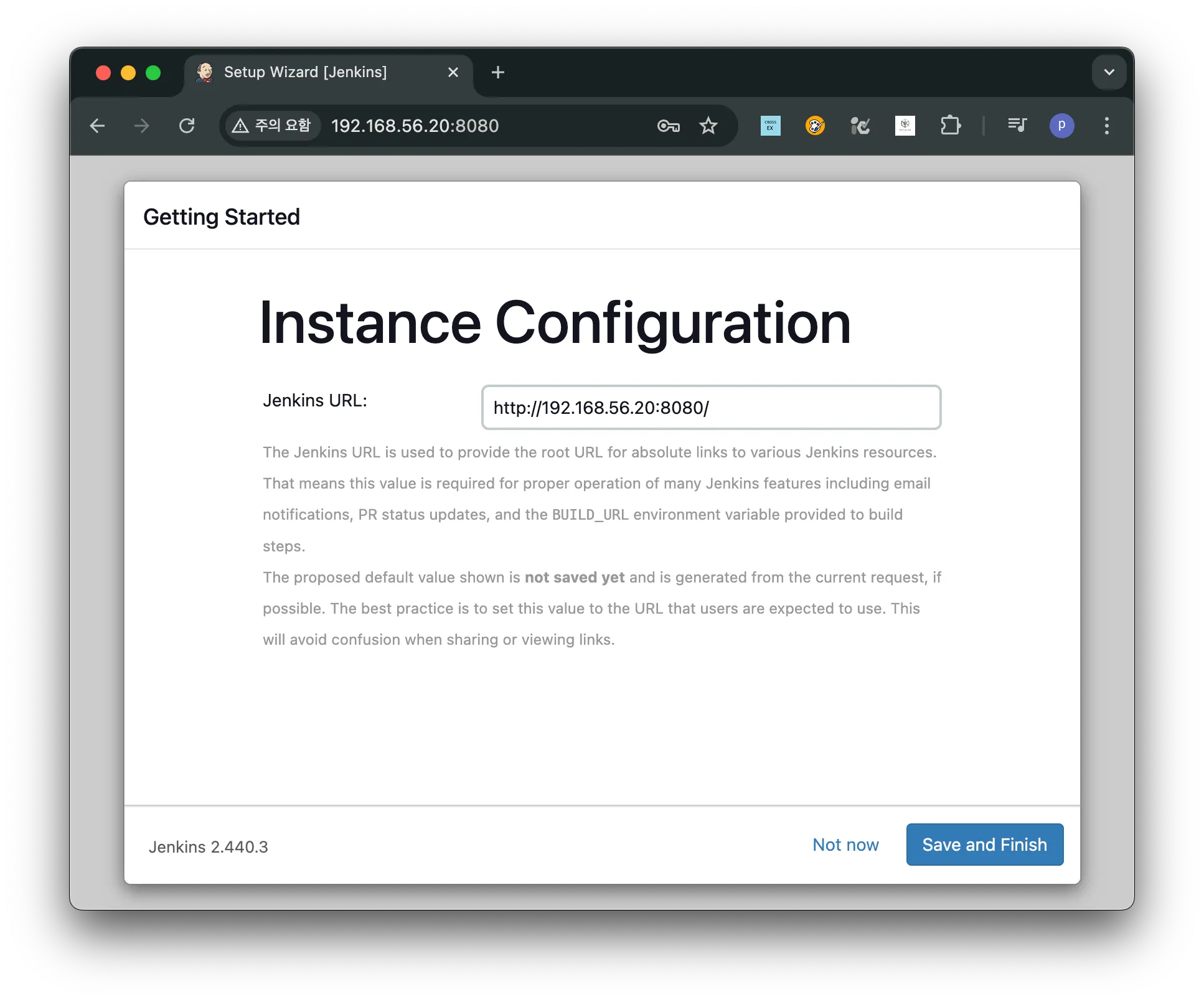Click into the Jenkins URL field

(x=711, y=408)
